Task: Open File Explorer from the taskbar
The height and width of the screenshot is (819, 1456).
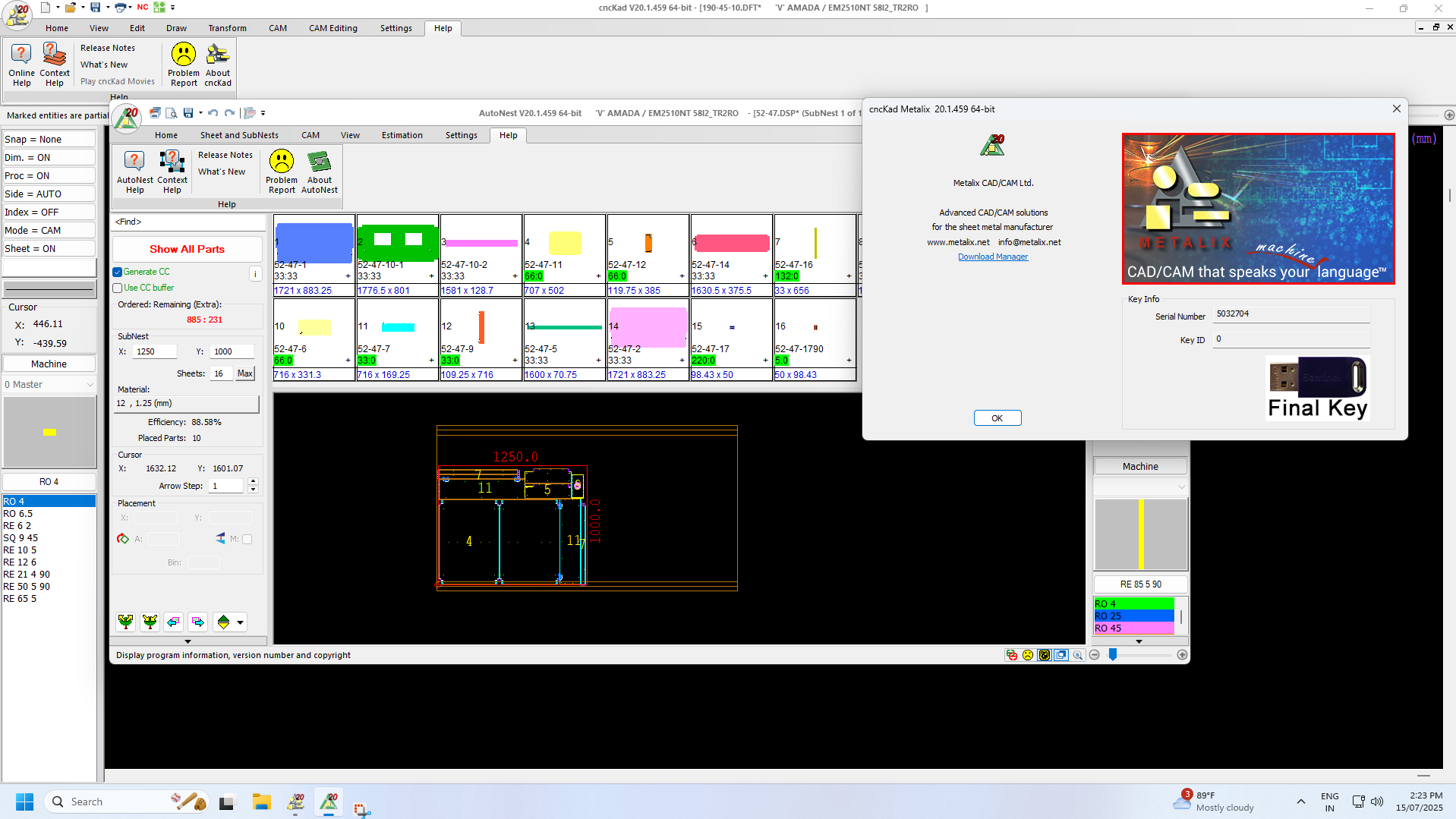Action: (x=262, y=802)
